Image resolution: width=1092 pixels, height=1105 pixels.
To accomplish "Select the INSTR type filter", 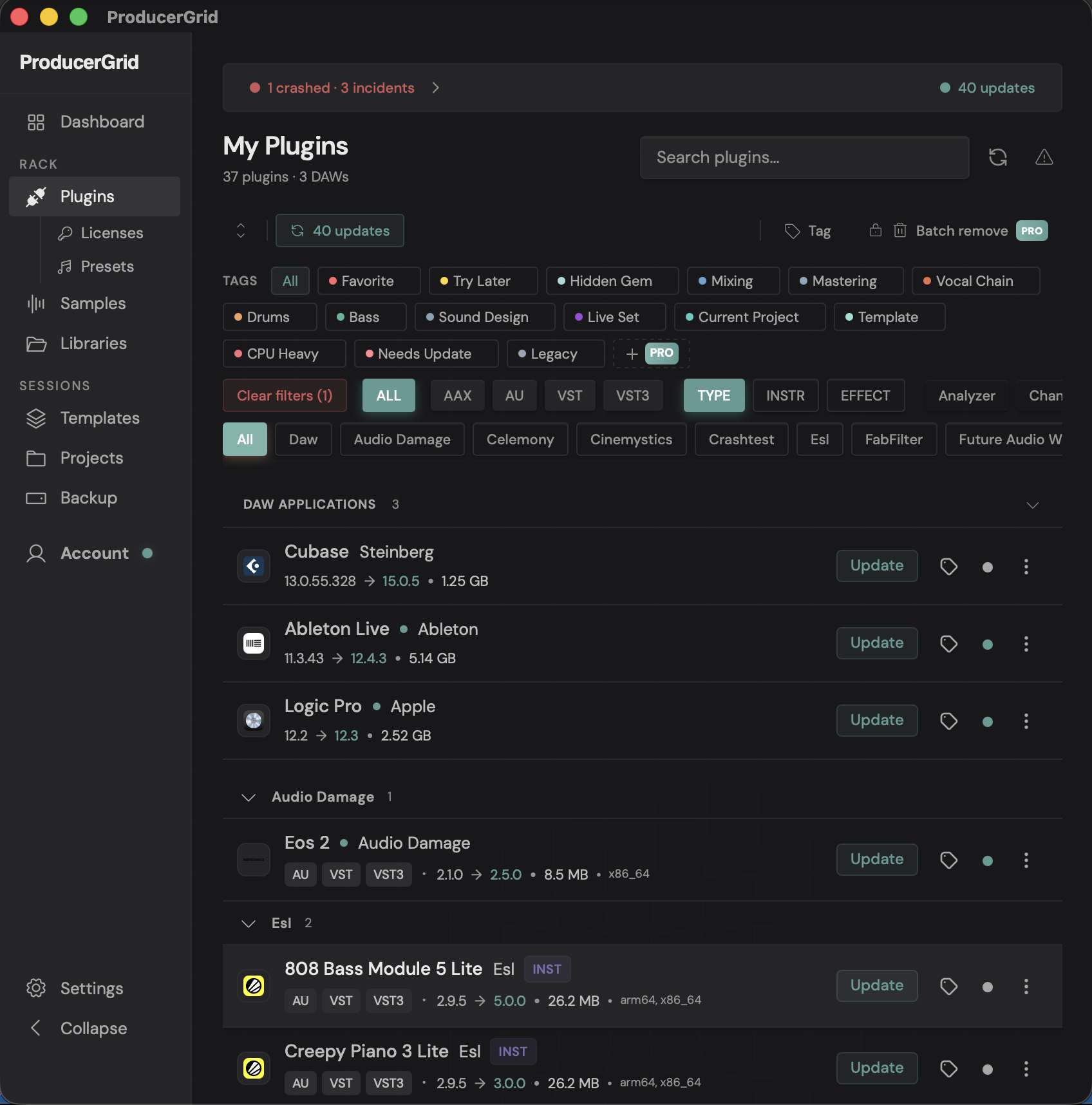I will click(x=786, y=395).
